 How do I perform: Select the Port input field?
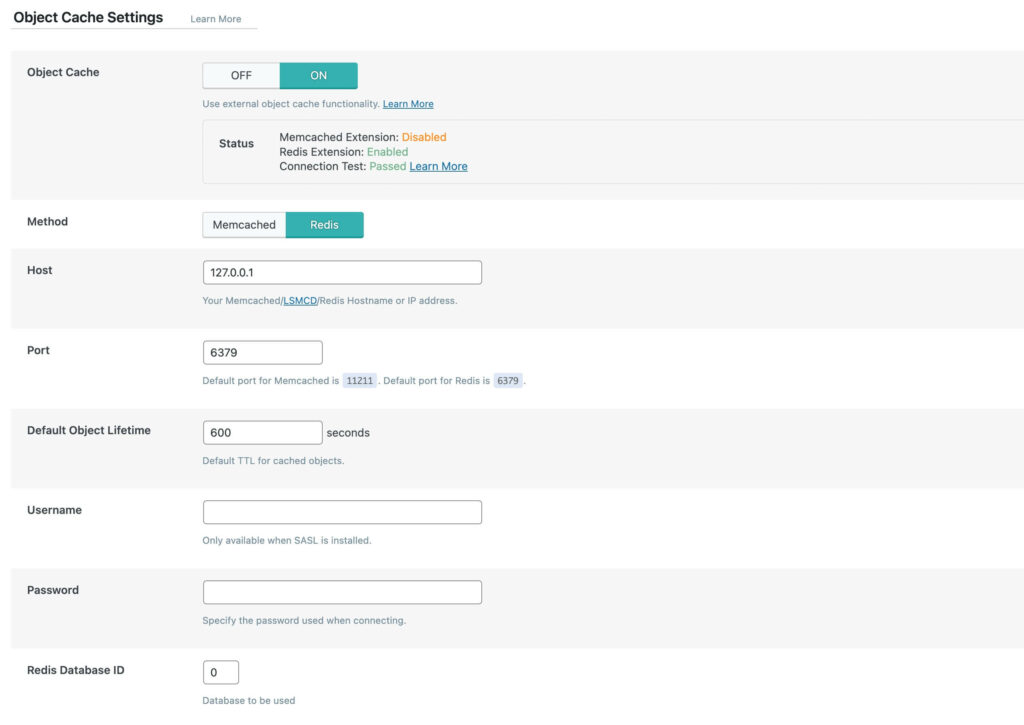[262, 352]
